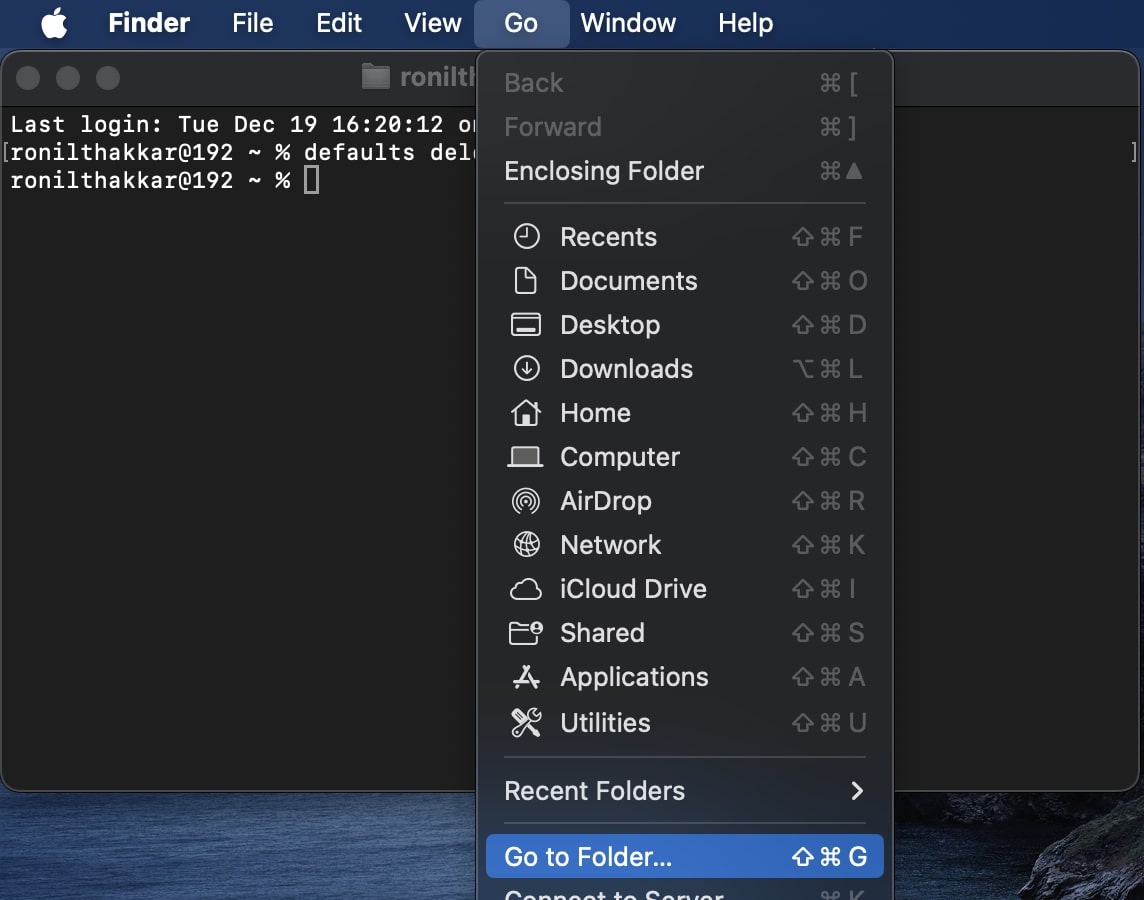Viewport: 1144px width, 900px height.
Task: Select iCloud Drive in the Go menu
Action: pyautogui.click(x=684, y=589)
